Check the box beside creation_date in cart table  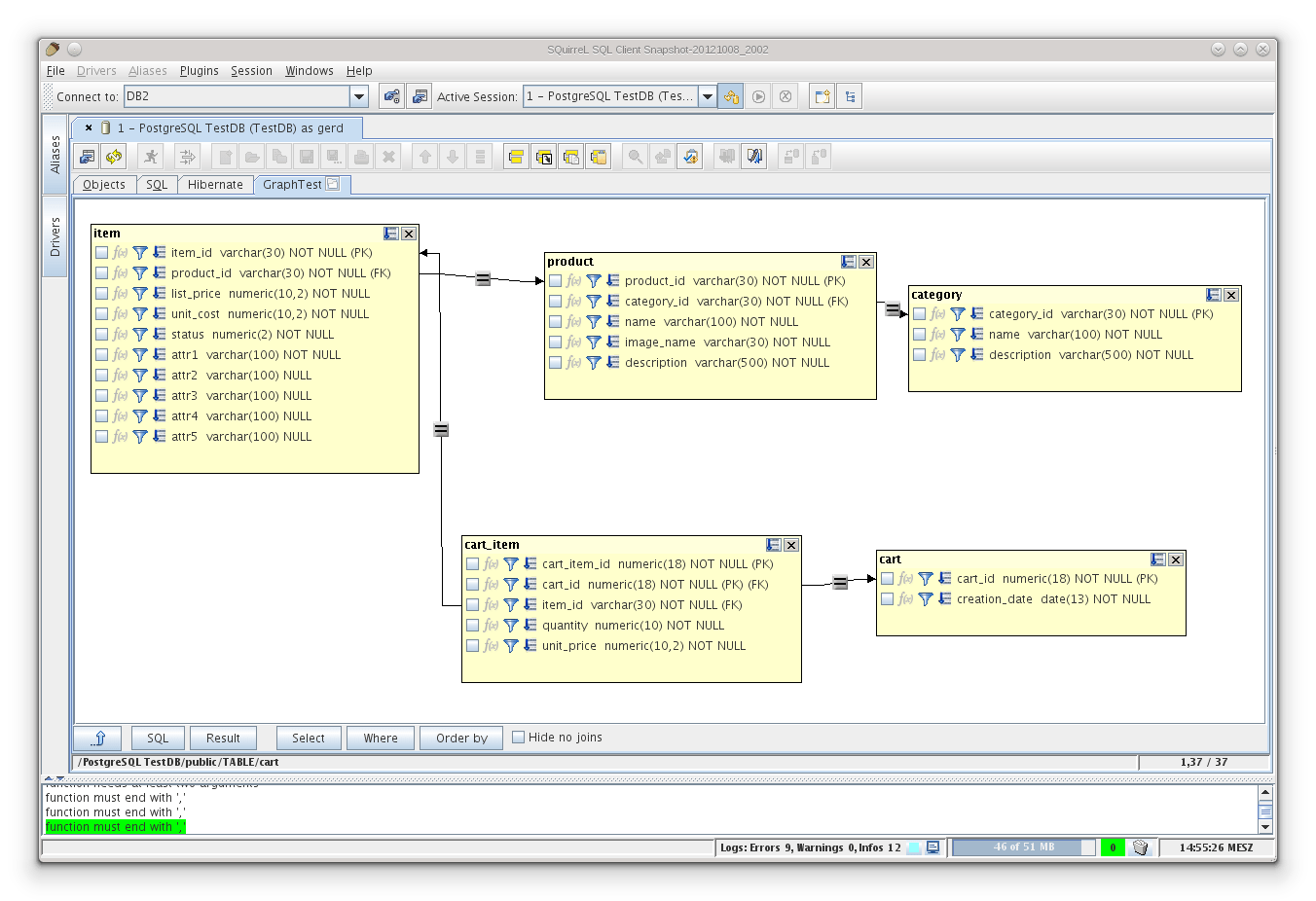887,599
